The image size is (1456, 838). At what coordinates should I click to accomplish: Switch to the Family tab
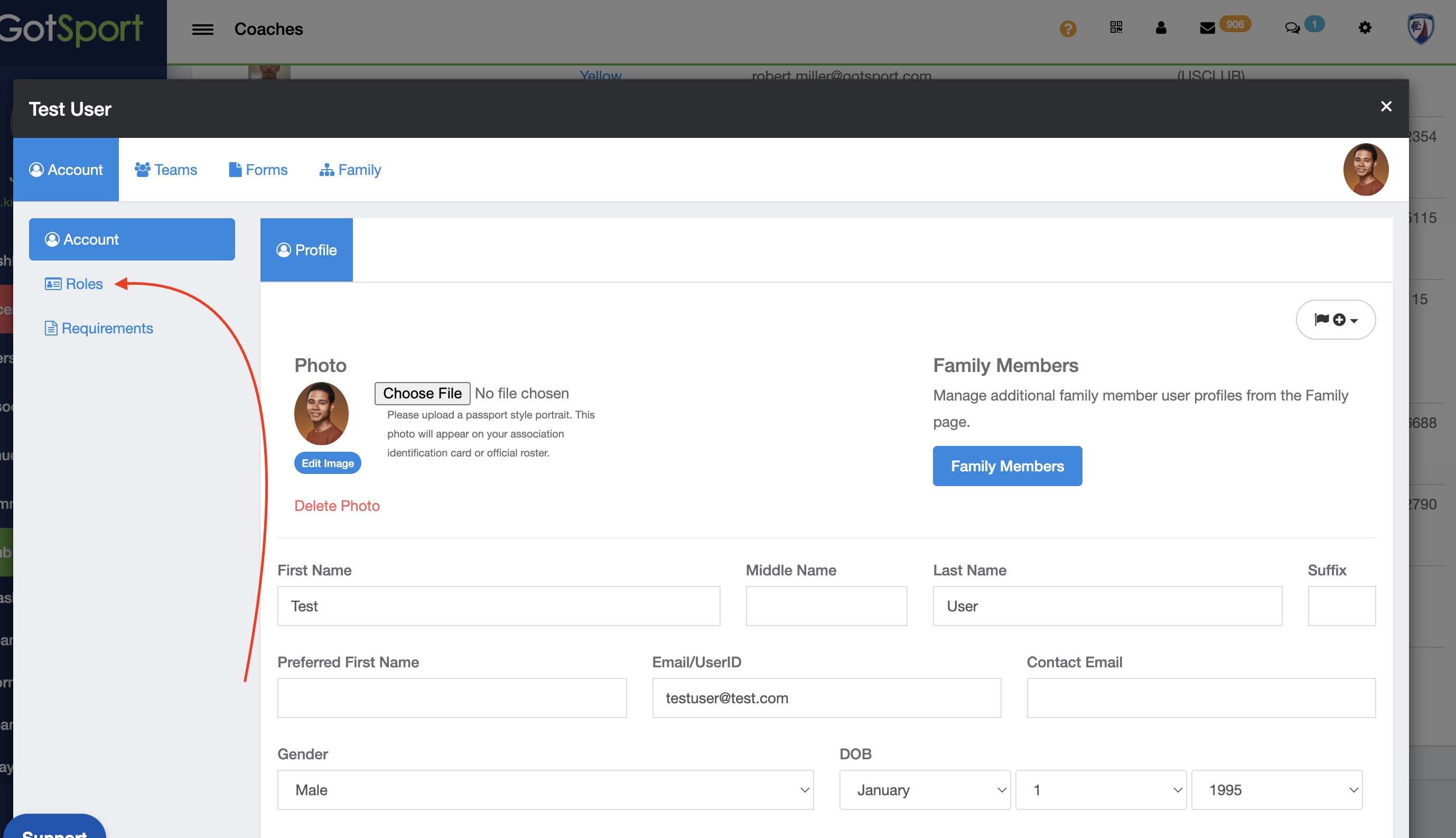pyautogui.click(x=350, y=169)
